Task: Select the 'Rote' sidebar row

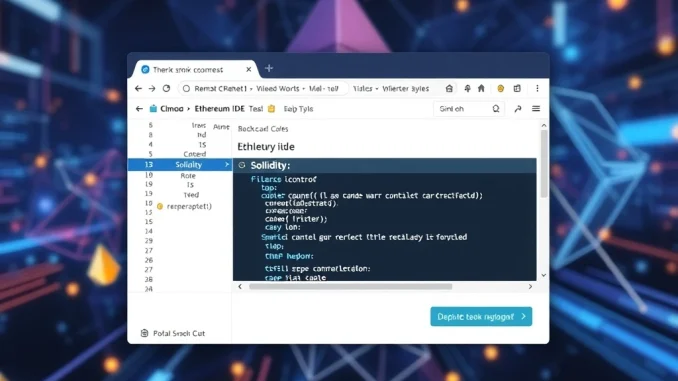Action: [x=188, y=176]
